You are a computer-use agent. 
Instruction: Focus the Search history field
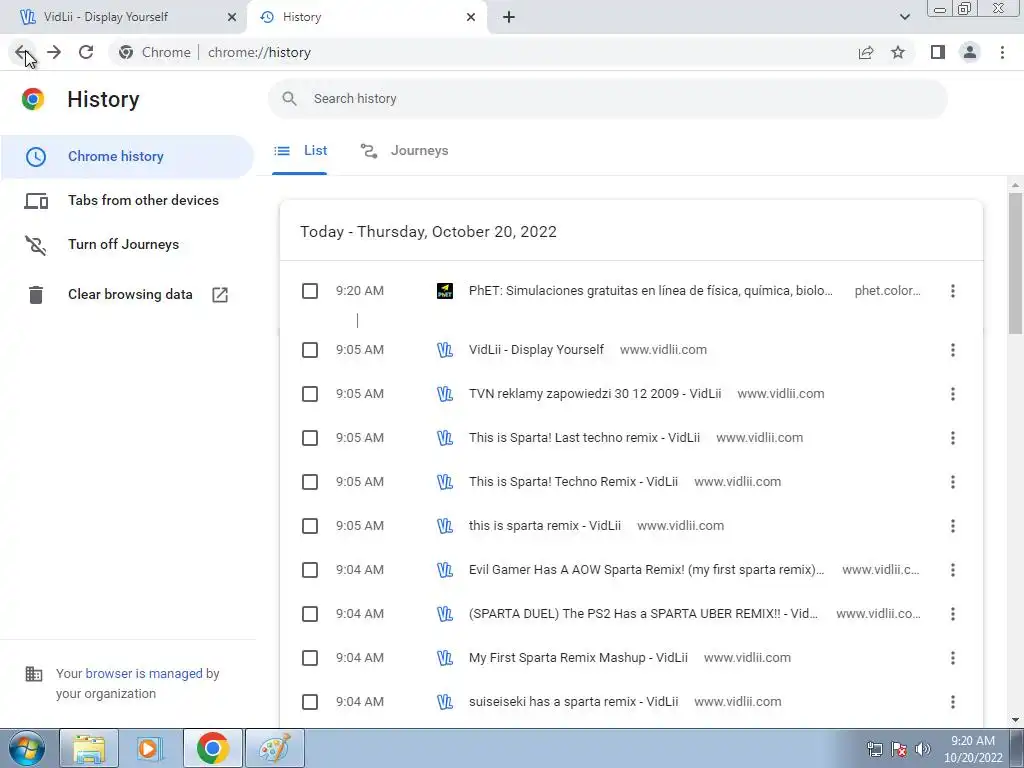click(607, 99)
